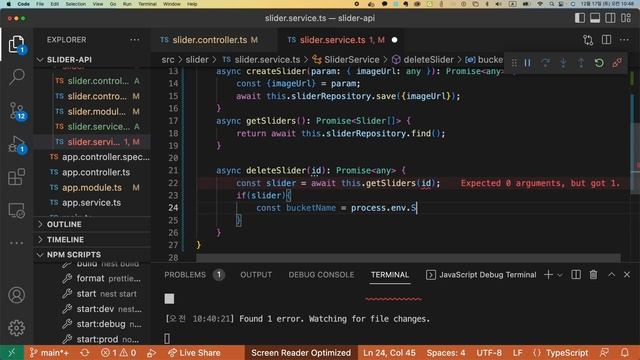Change indentation via Spaces: 4

(x=446, y=353)
